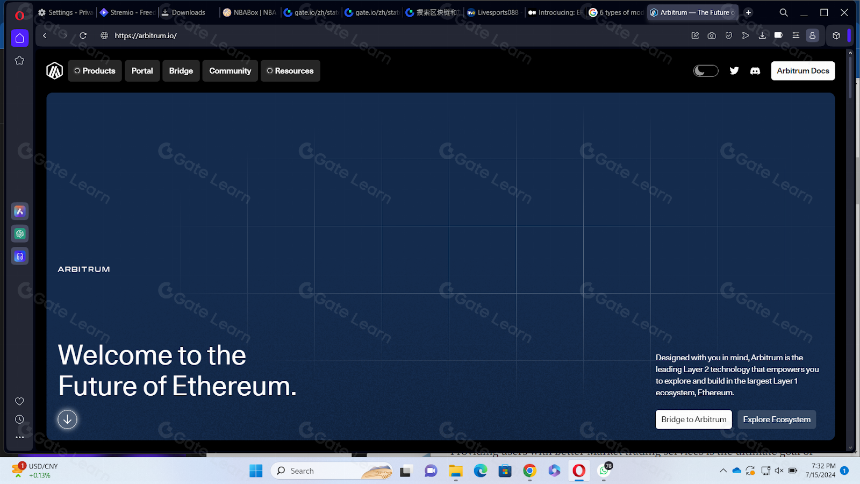
Task: Take a snapshot with the camera icon
Action: 712,36
